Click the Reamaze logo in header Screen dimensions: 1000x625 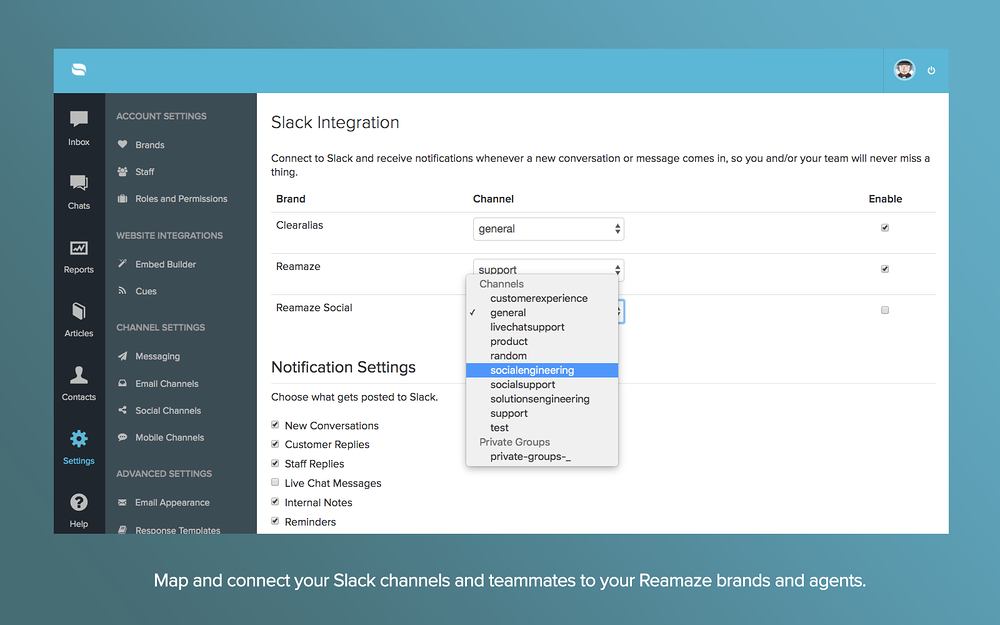pos(79,70)
